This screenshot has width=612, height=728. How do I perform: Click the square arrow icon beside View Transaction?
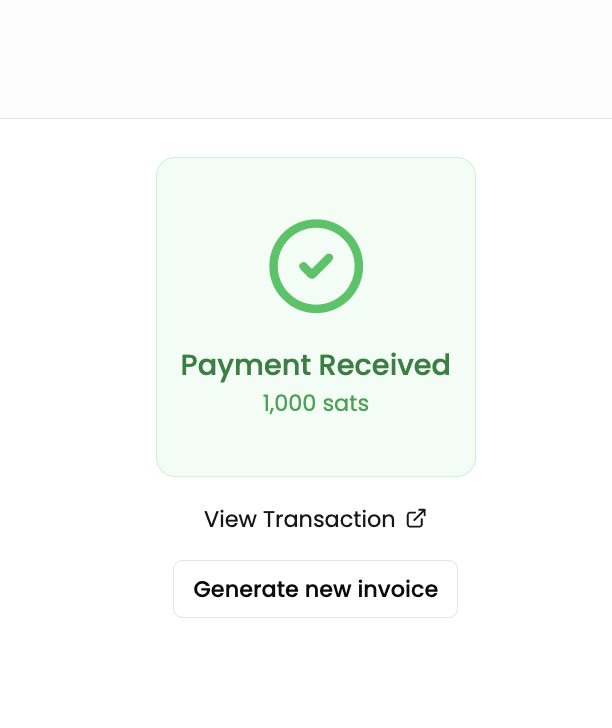416,519
